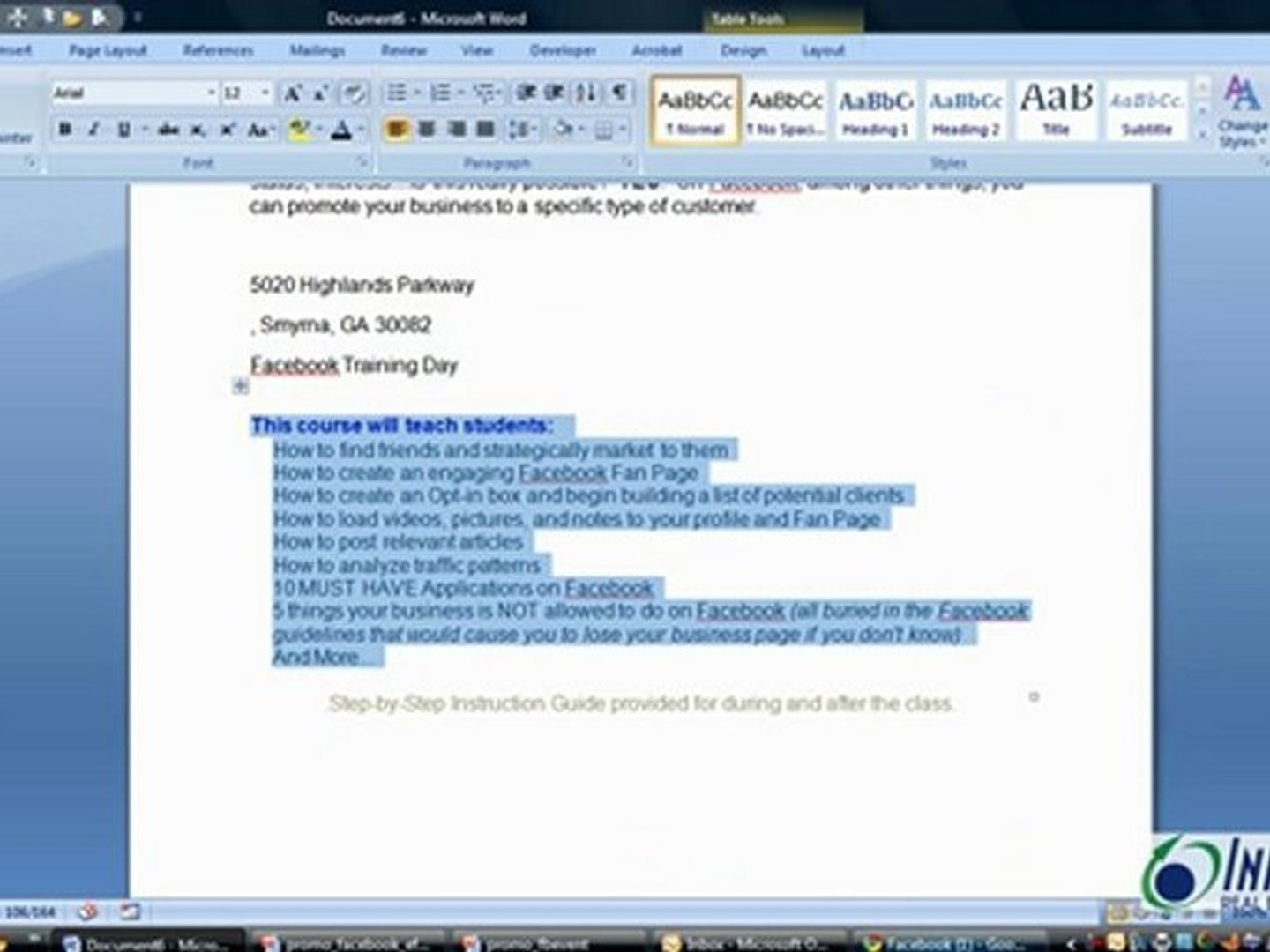
Task: Click Grow Font button
Action: 292,93
